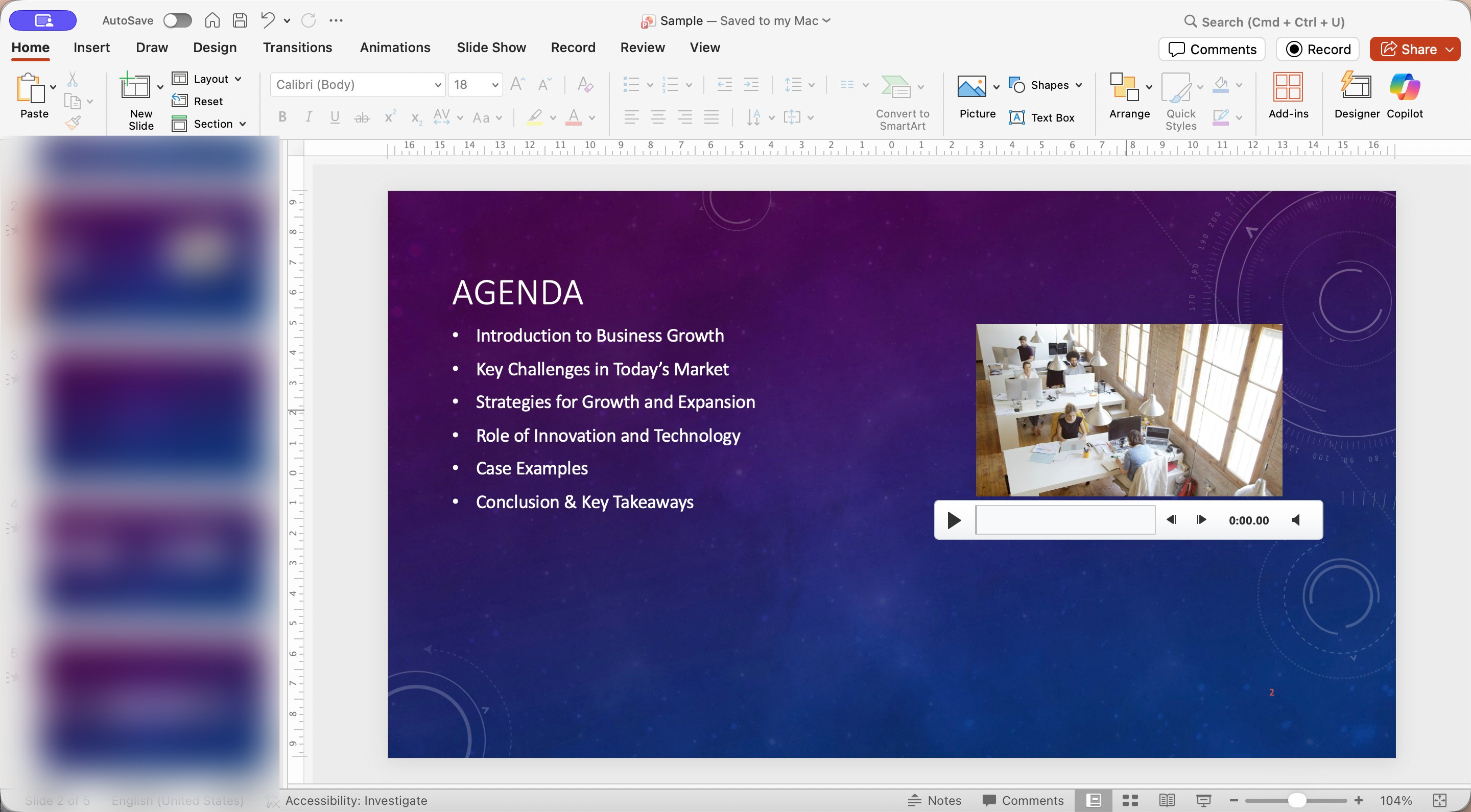Screen dimensions: 1471x812
Task: Toggle the Notes pane
Action: click(935, 800)
